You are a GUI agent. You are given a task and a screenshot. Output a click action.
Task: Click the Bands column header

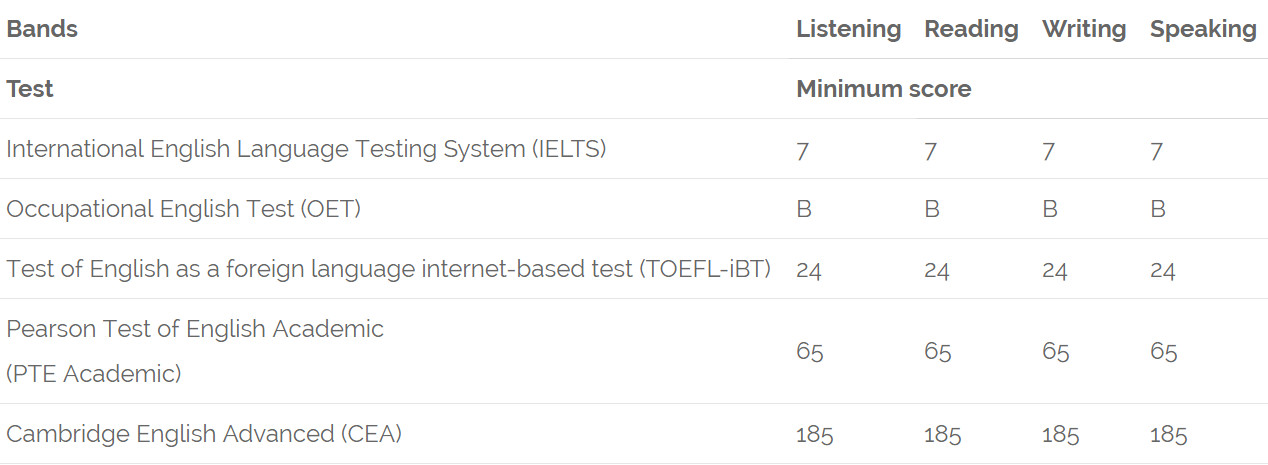click(x=42, y=29)
